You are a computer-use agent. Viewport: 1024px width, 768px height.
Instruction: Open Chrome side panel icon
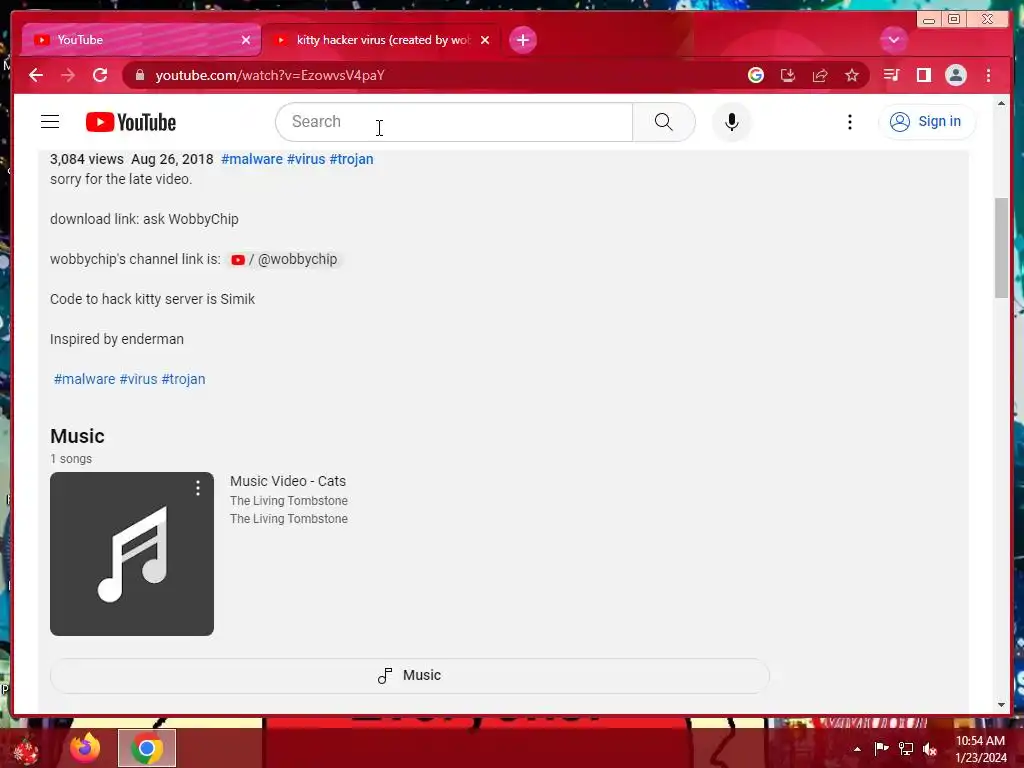click(x=923, y=75)
